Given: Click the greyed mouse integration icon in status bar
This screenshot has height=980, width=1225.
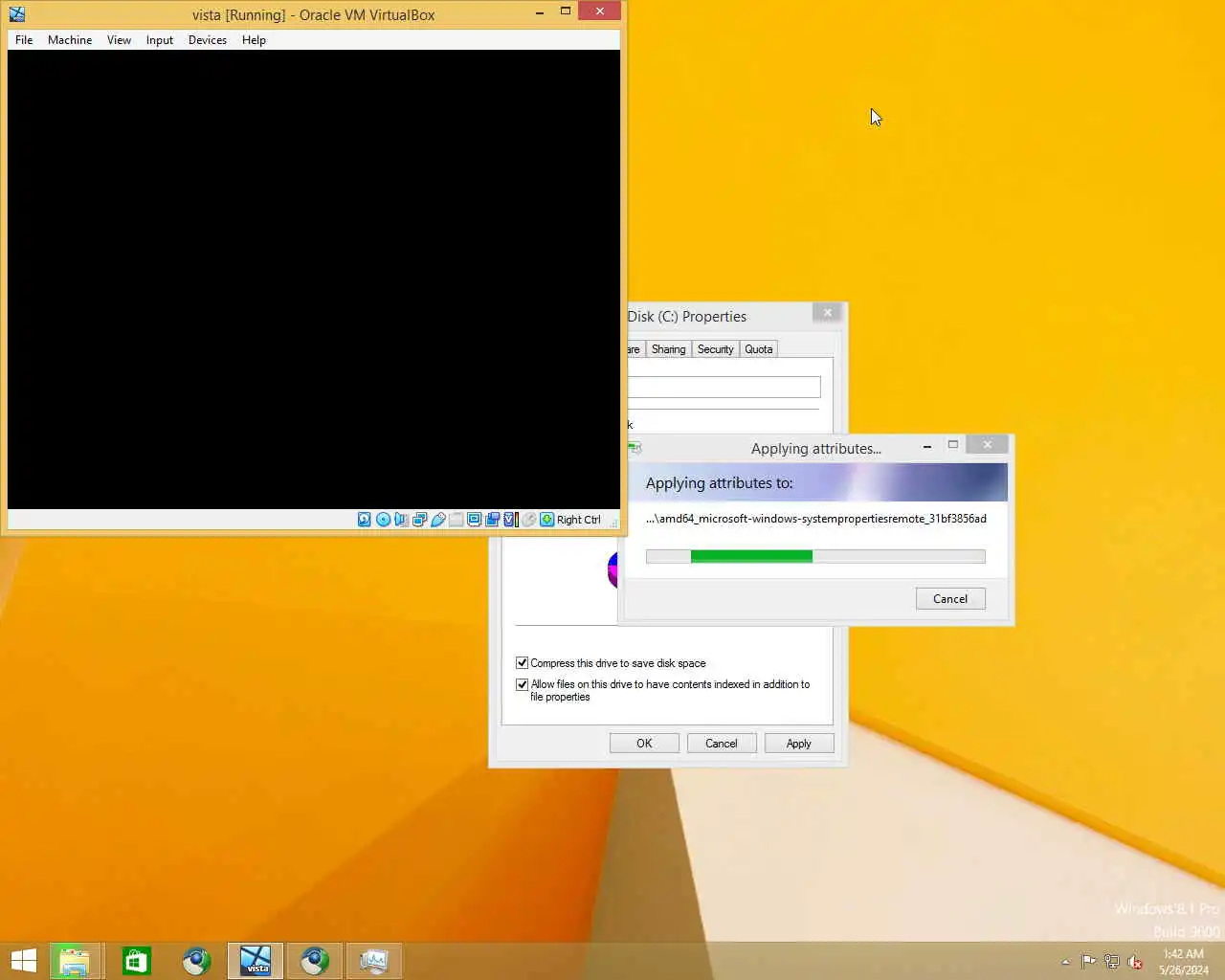Looking at the screenshot, I should tap(528, 520).
